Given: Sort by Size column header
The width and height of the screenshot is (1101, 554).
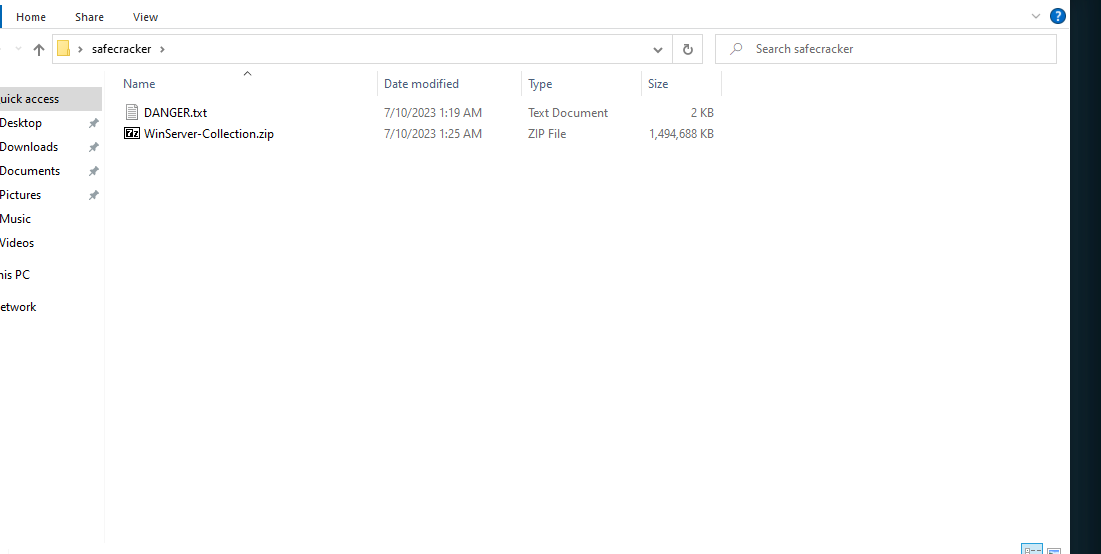Looking at the screenshot, I should click(x=658, y=84).
